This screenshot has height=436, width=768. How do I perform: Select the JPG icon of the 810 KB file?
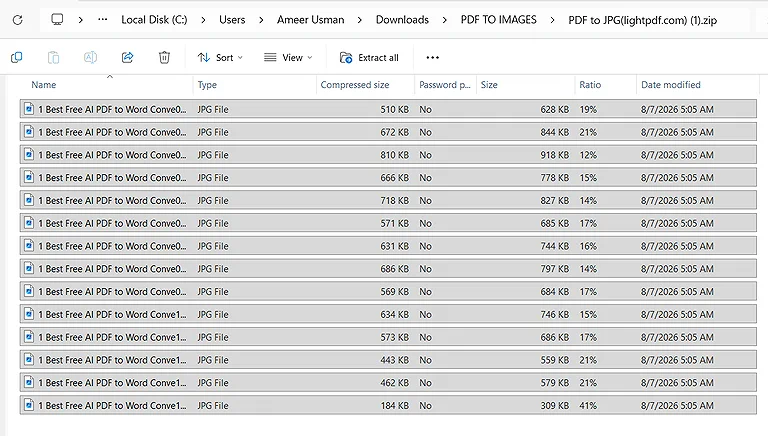(29, 154)
